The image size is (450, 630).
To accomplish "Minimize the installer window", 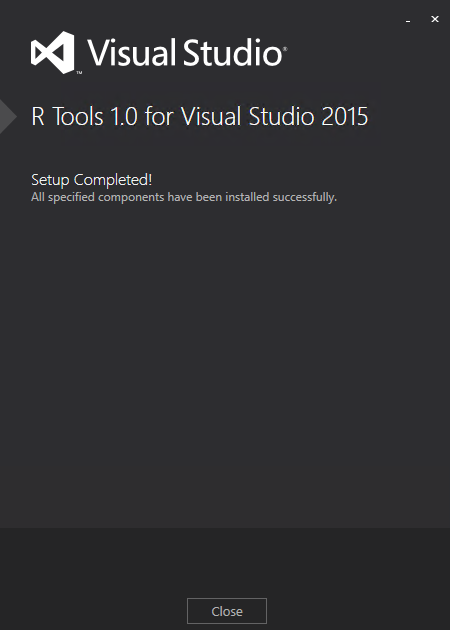I will (x=408, y=20).
